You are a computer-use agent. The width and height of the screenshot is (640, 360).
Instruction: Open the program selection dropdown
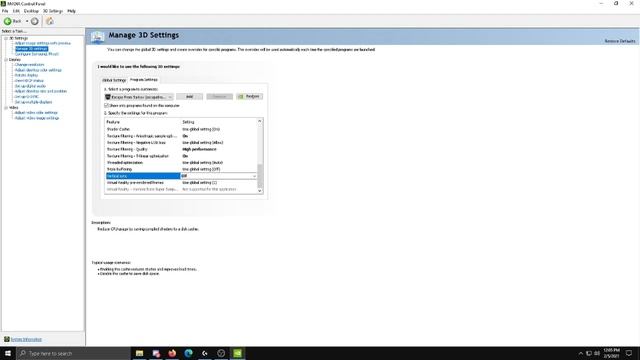pos(139,97)
